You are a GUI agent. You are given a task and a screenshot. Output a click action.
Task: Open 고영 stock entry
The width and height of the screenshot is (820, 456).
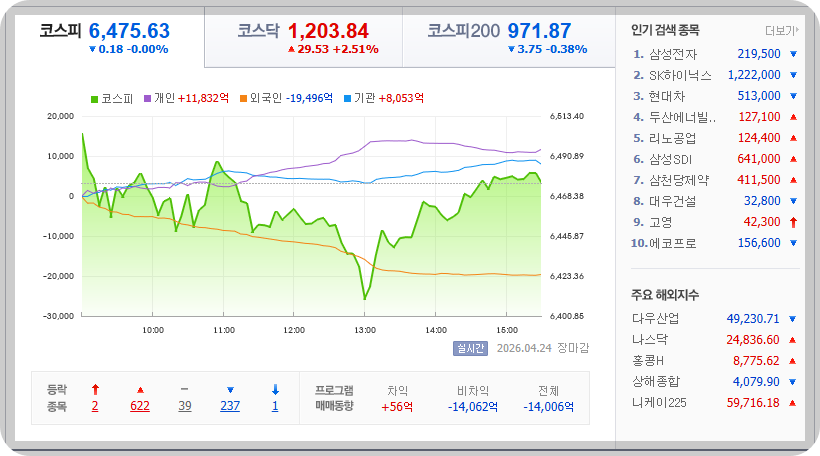(660, 222)
